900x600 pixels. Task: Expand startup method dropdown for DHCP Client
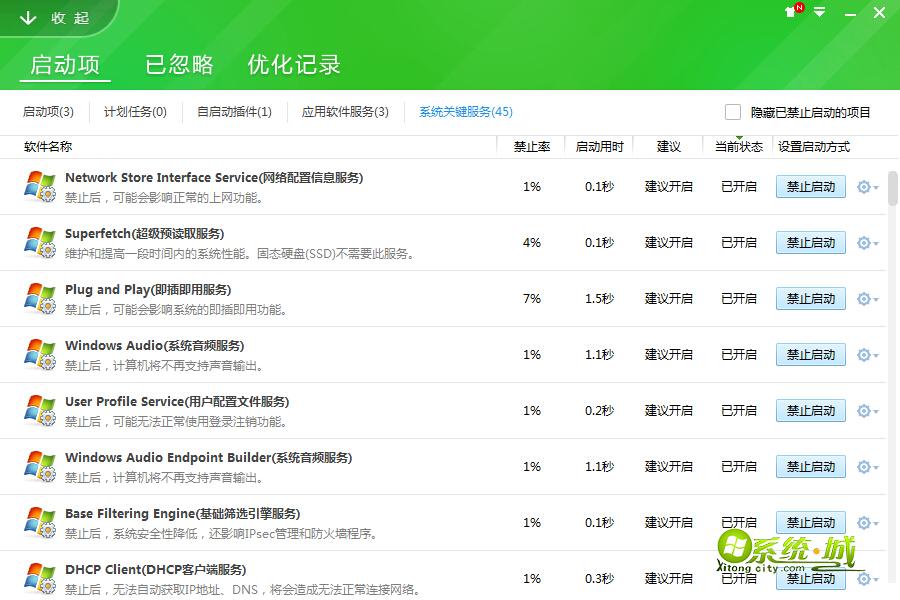(x=876, y=578)
